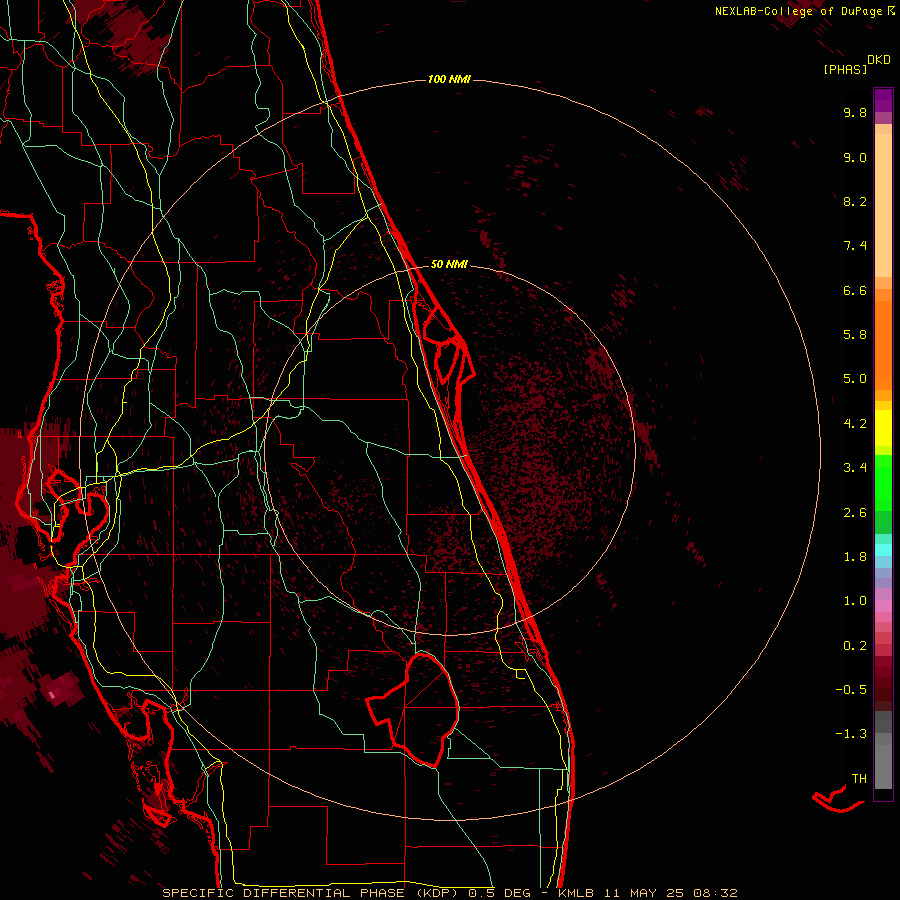The width and height of the screenshot is (900, 900).
Task: Click the 8.2 value on the color scale
Action: [x=855, y=201]
